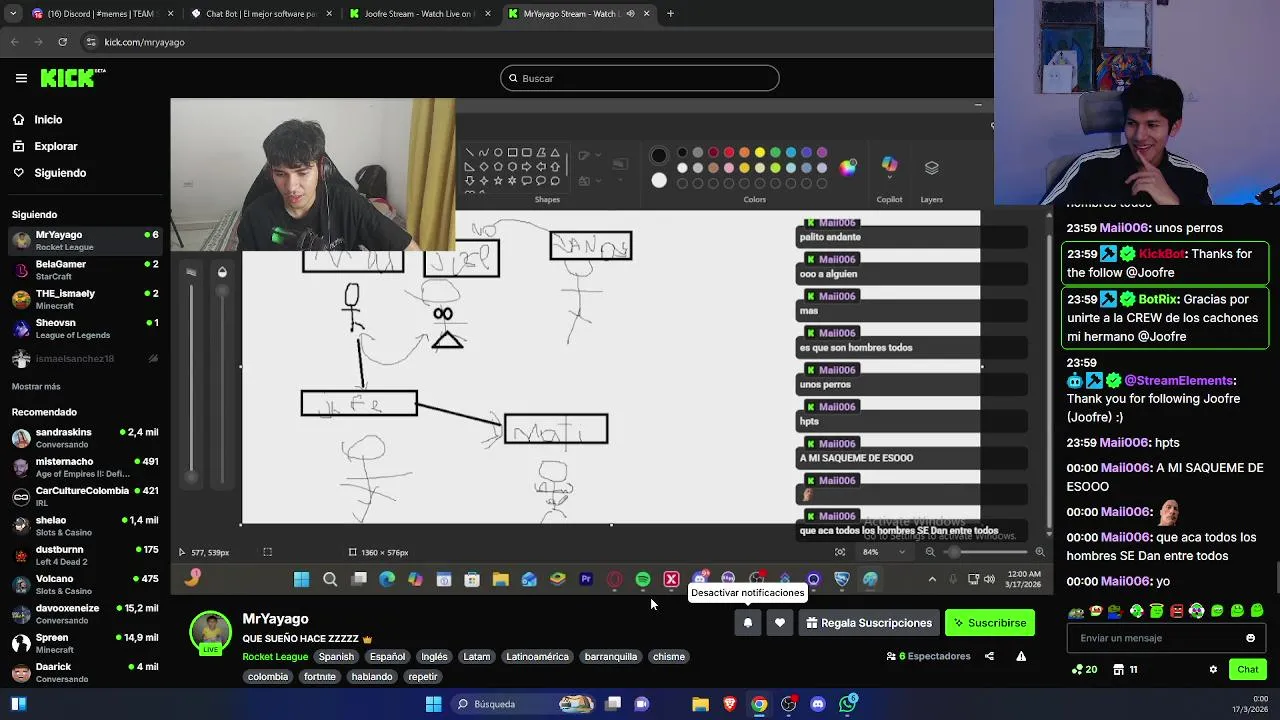Open Windows Start menu on taskbar
The width and height of the screenshot is (1280, 720).
433,704
